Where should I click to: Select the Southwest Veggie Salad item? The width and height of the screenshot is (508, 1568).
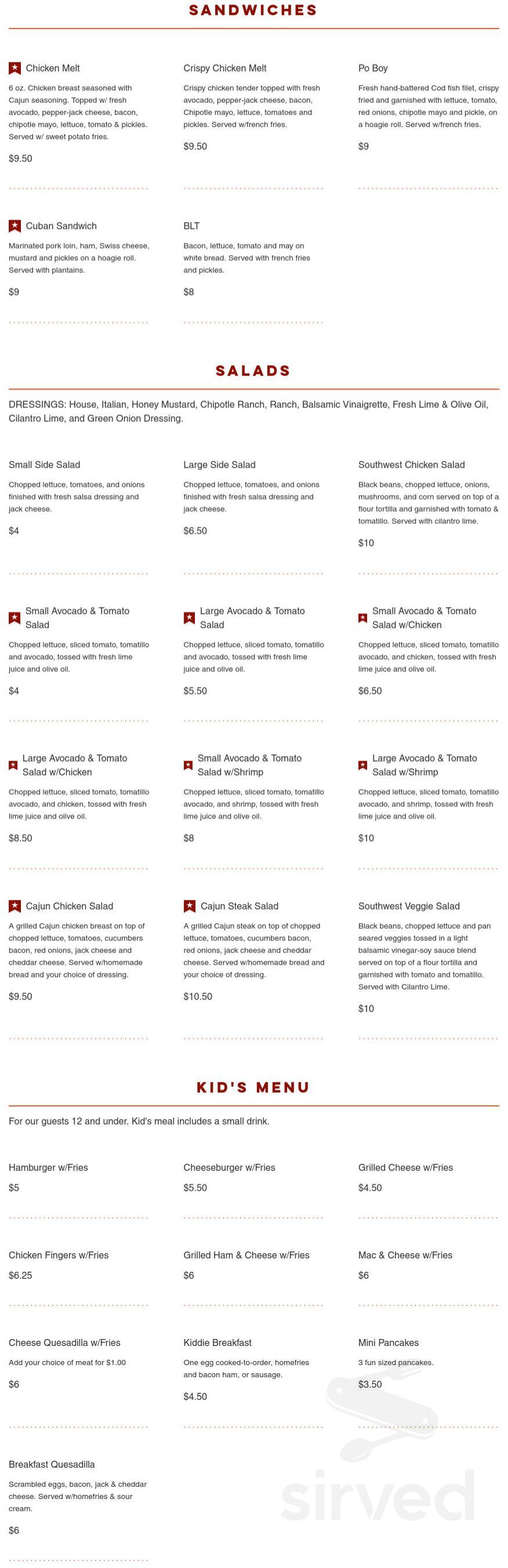click(409, 907)
